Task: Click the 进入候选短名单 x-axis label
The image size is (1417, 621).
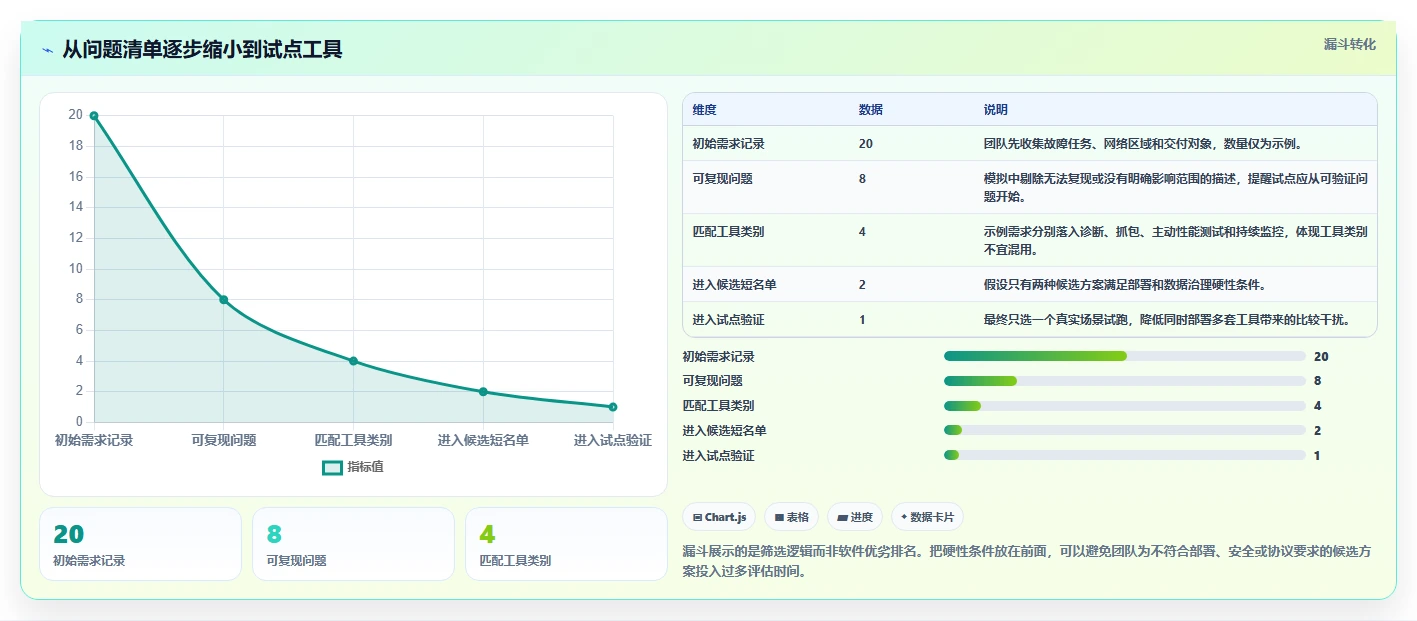Action: coord(483,440)
